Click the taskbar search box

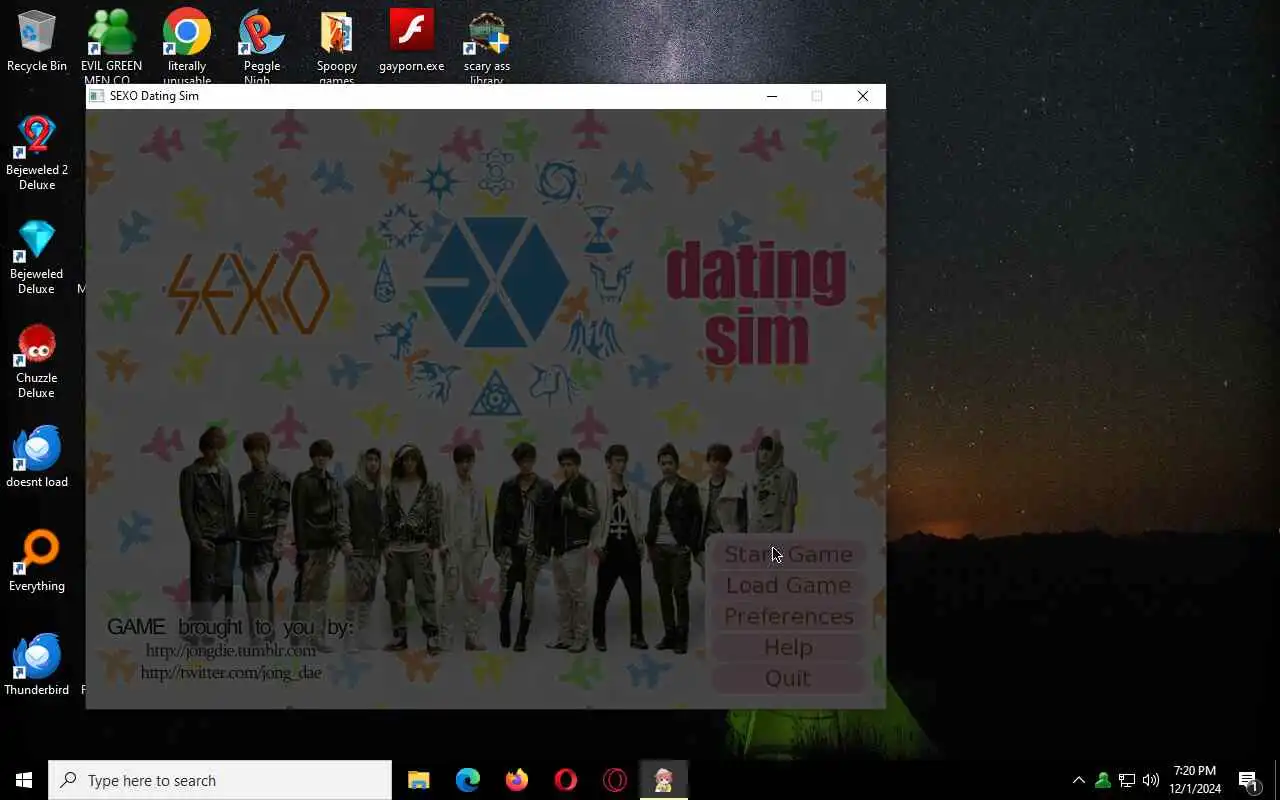click(x=220, y=780)
